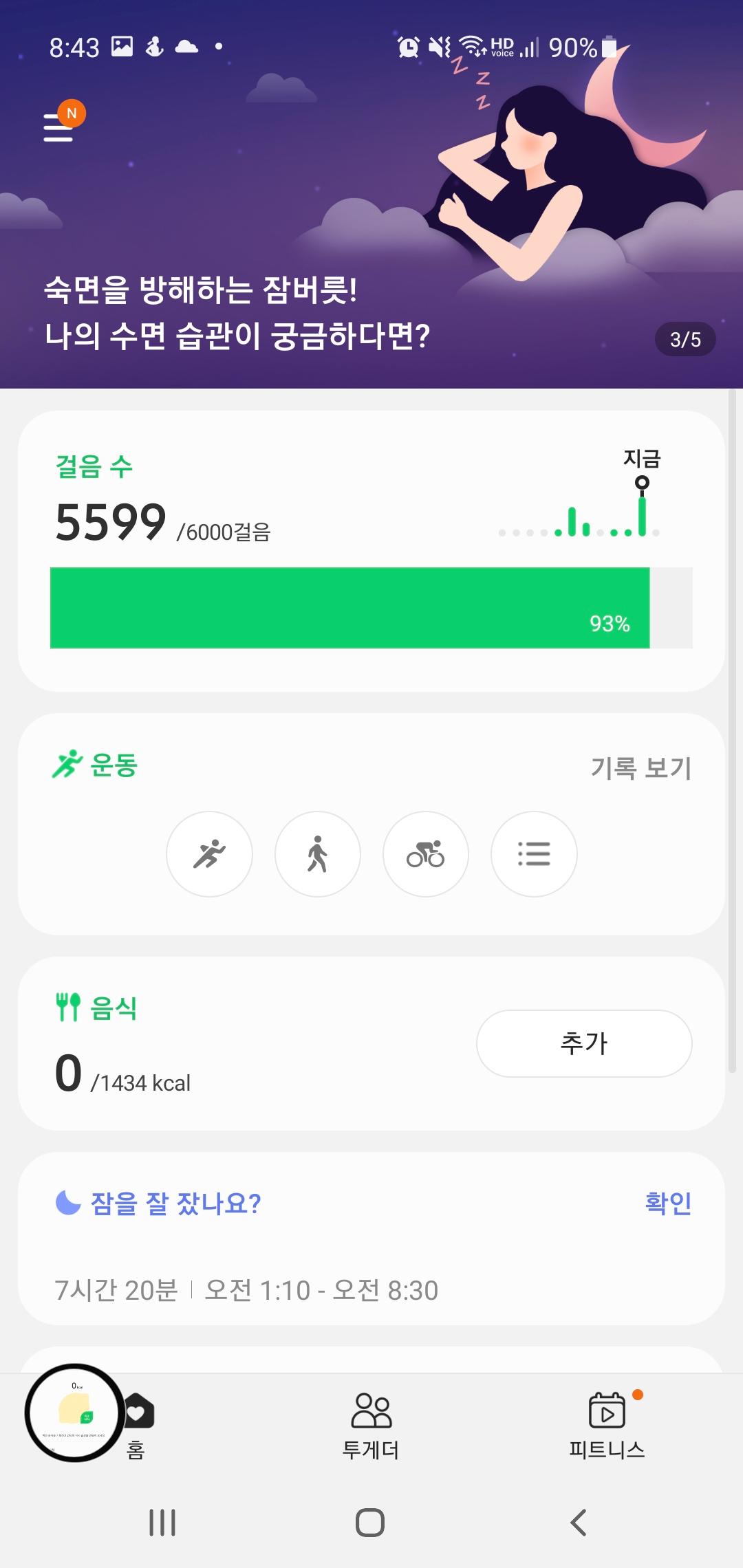This screenshot has width=743, height=1568.
Task: Switch to the 투게더 tab
Action: (x=371, y=1425)
